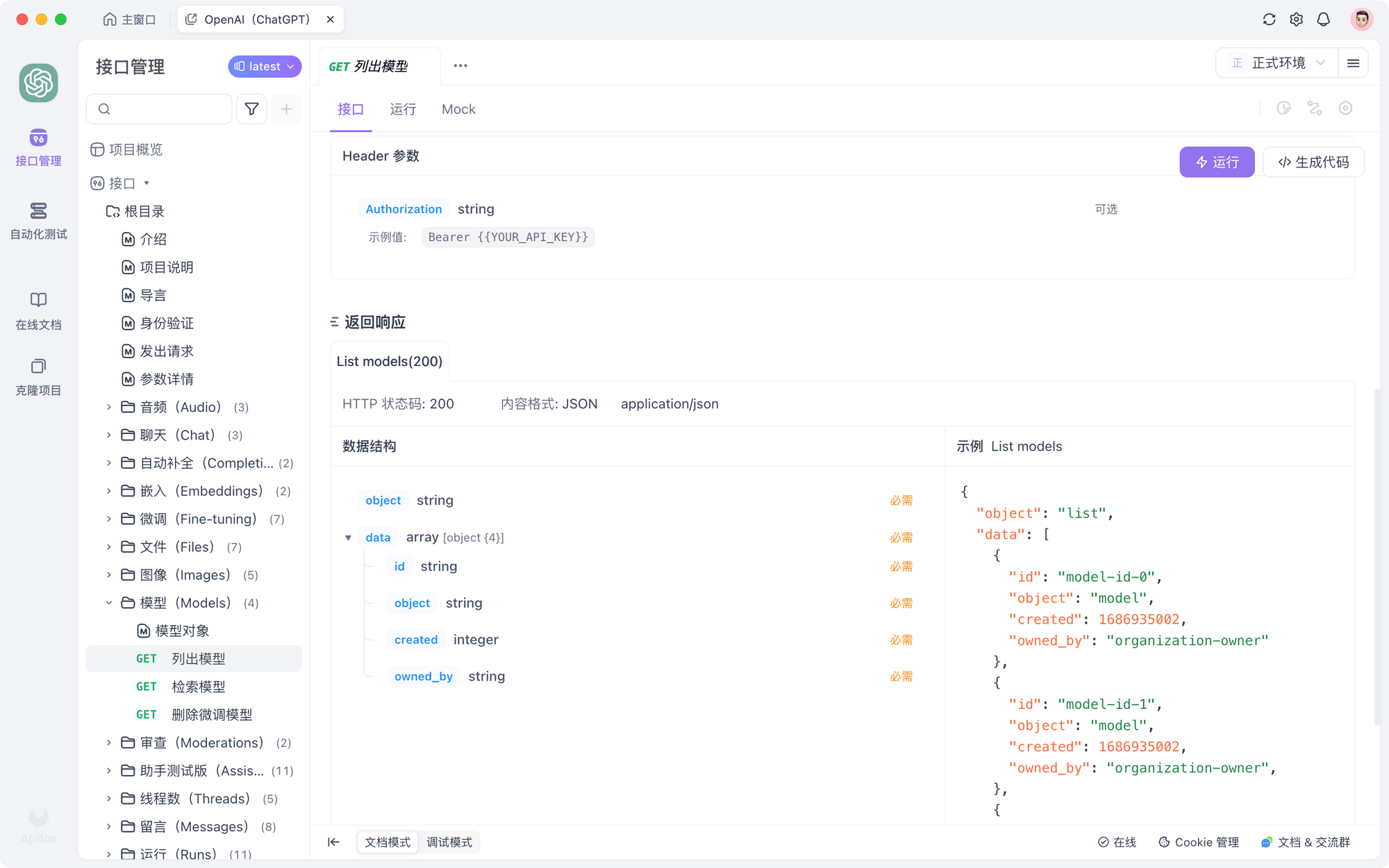
Task: Click the 运行 (Run) button
Action: (1217, 162)
